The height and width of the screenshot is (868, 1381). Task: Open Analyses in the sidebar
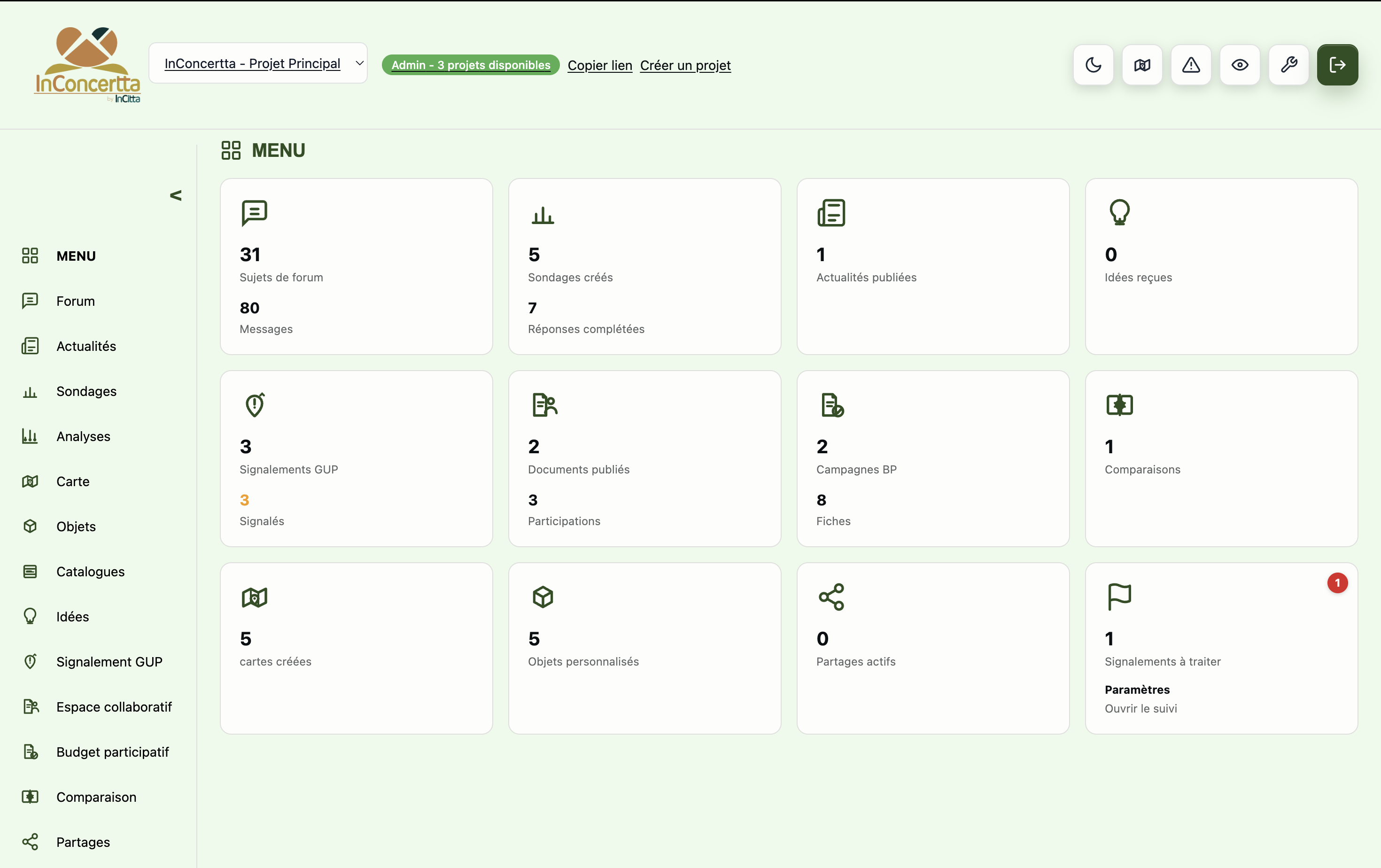(83, 436)
